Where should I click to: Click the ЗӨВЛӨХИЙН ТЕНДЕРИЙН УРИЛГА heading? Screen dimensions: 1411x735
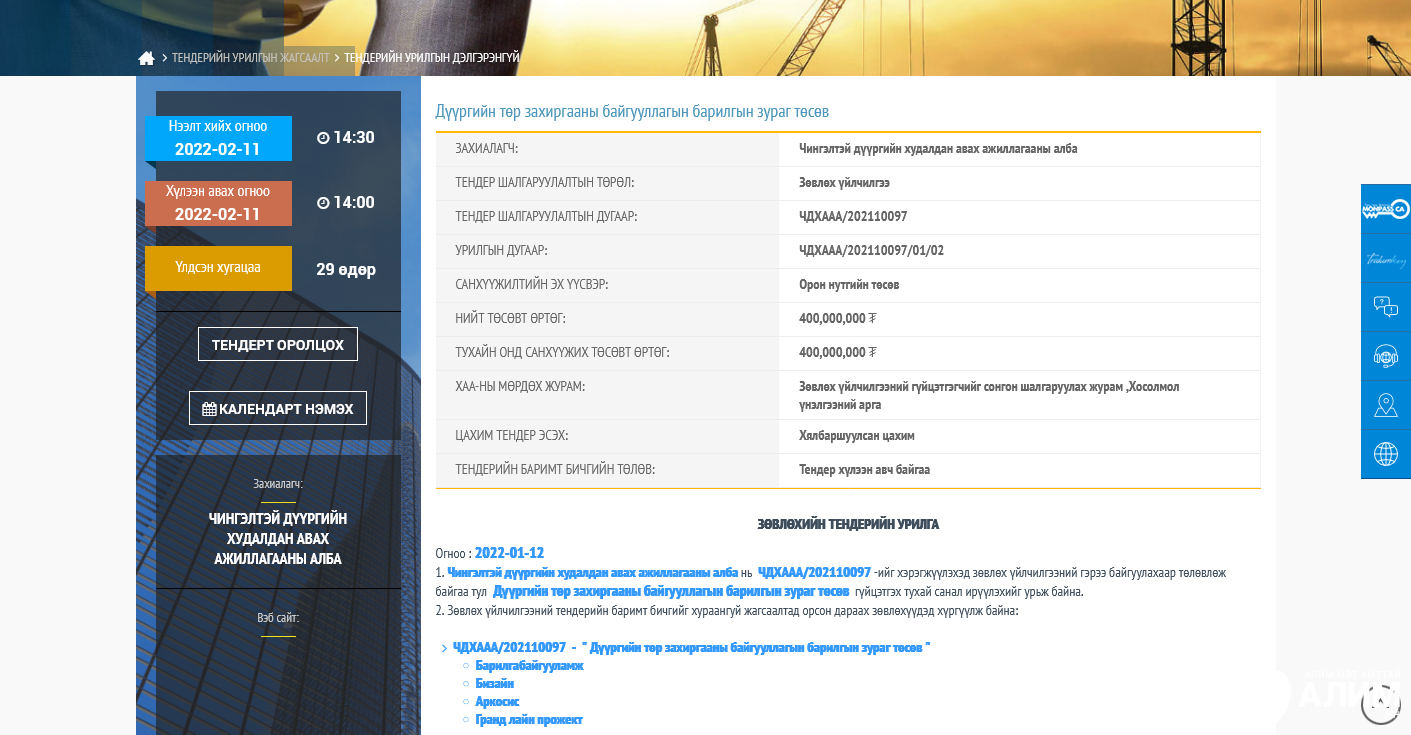[848, 524]
